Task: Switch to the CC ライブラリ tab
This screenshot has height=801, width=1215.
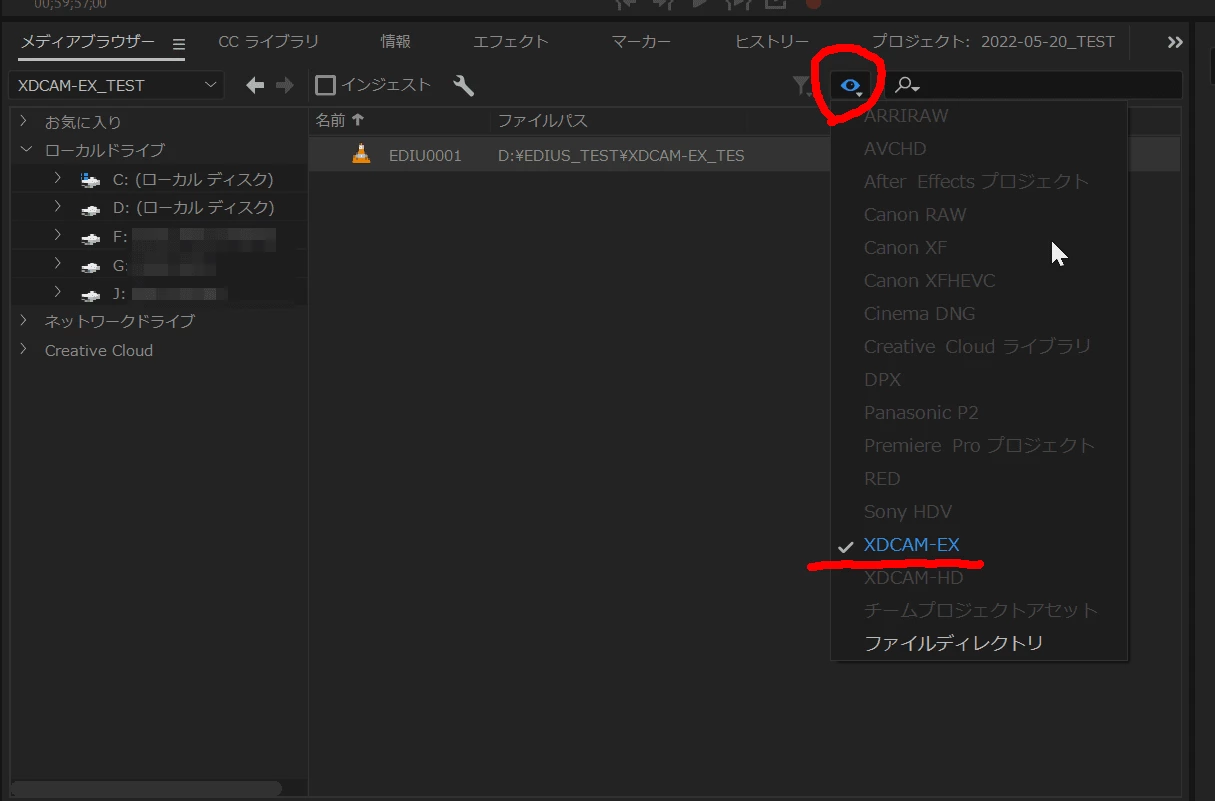Action: coord(269,42)
